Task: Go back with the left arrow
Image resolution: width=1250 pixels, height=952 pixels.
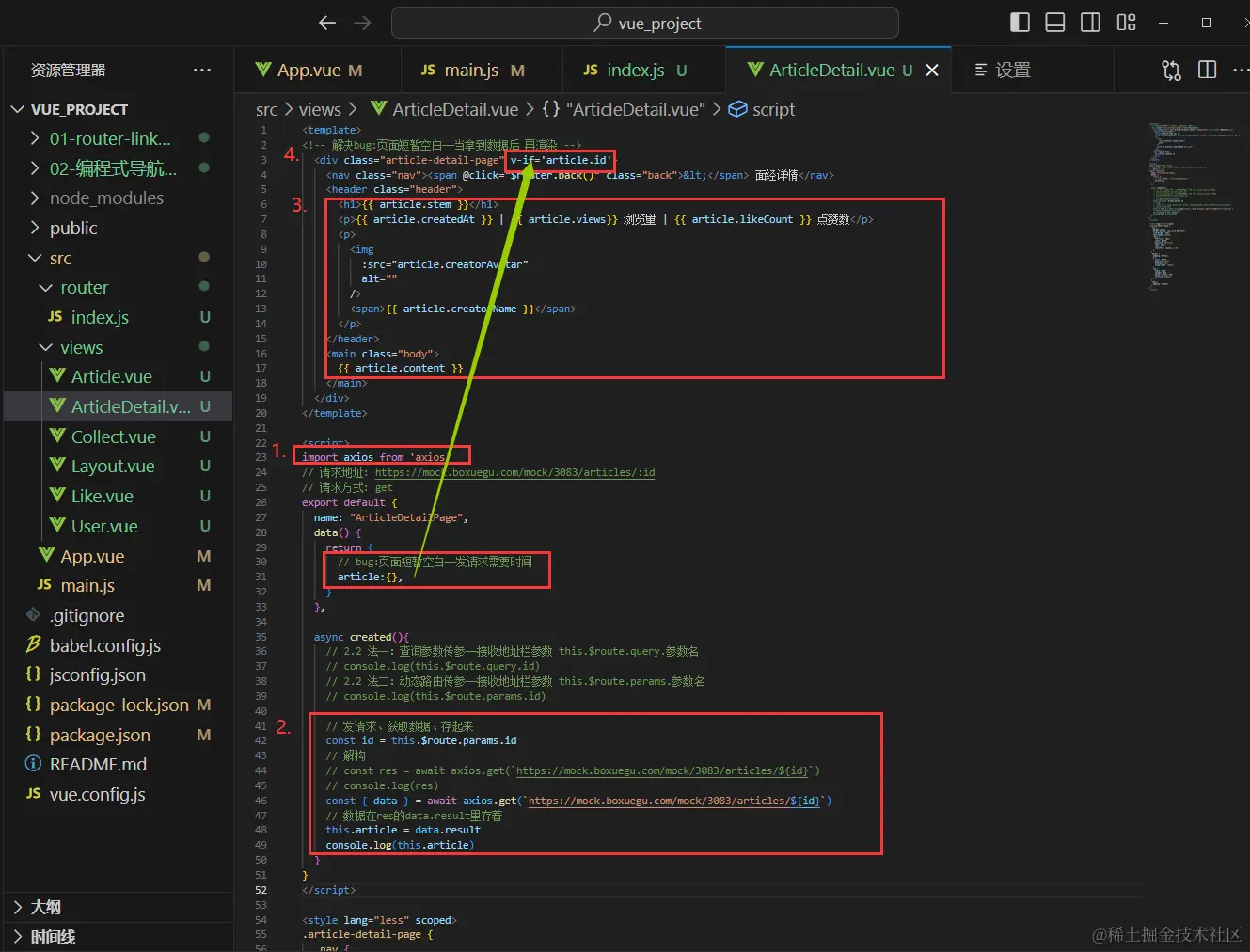Action: coord(327,23)
